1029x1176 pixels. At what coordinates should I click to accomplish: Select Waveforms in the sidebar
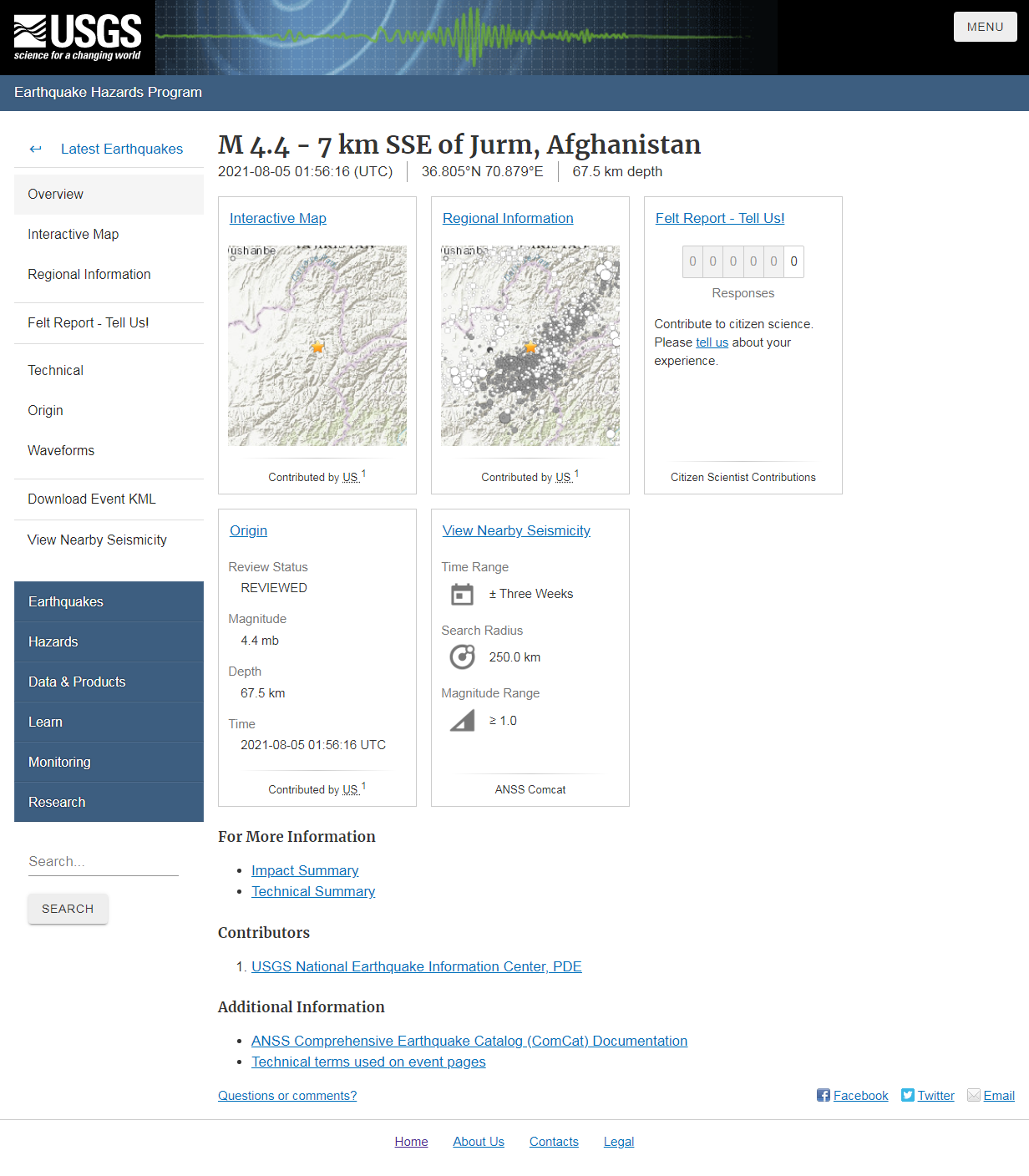(109, 450)
